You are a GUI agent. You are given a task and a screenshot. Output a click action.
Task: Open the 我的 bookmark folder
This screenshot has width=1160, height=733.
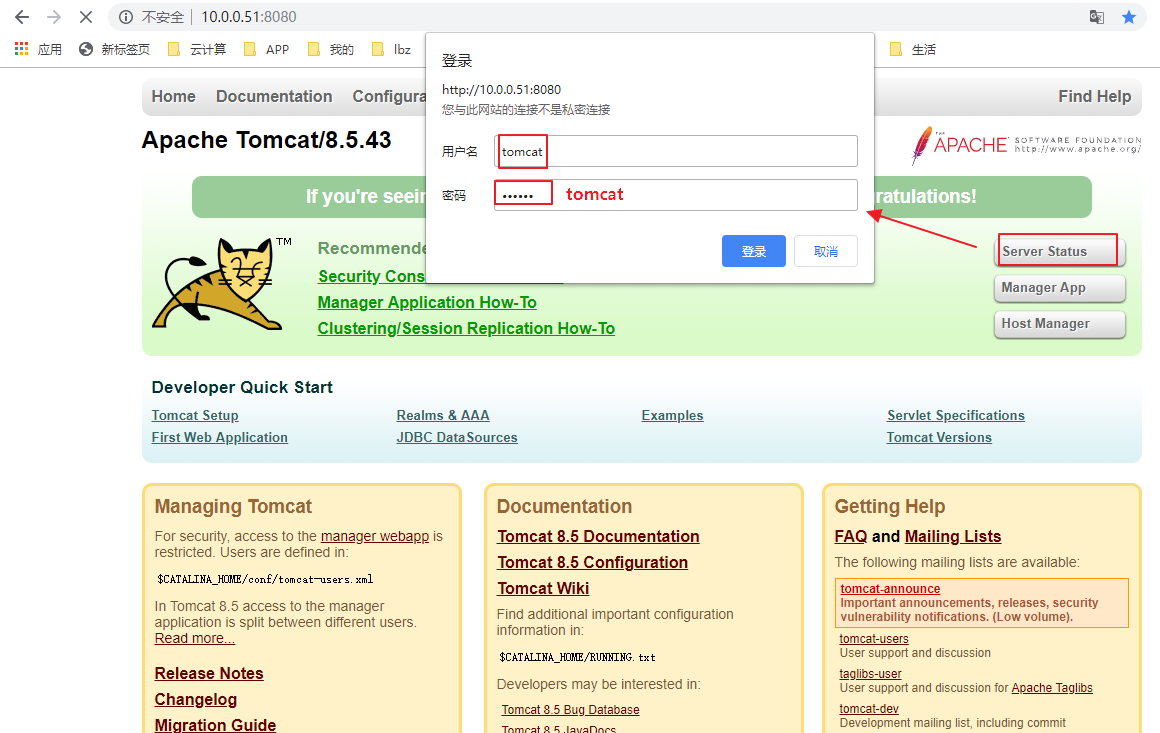click(x=331, y=50)
